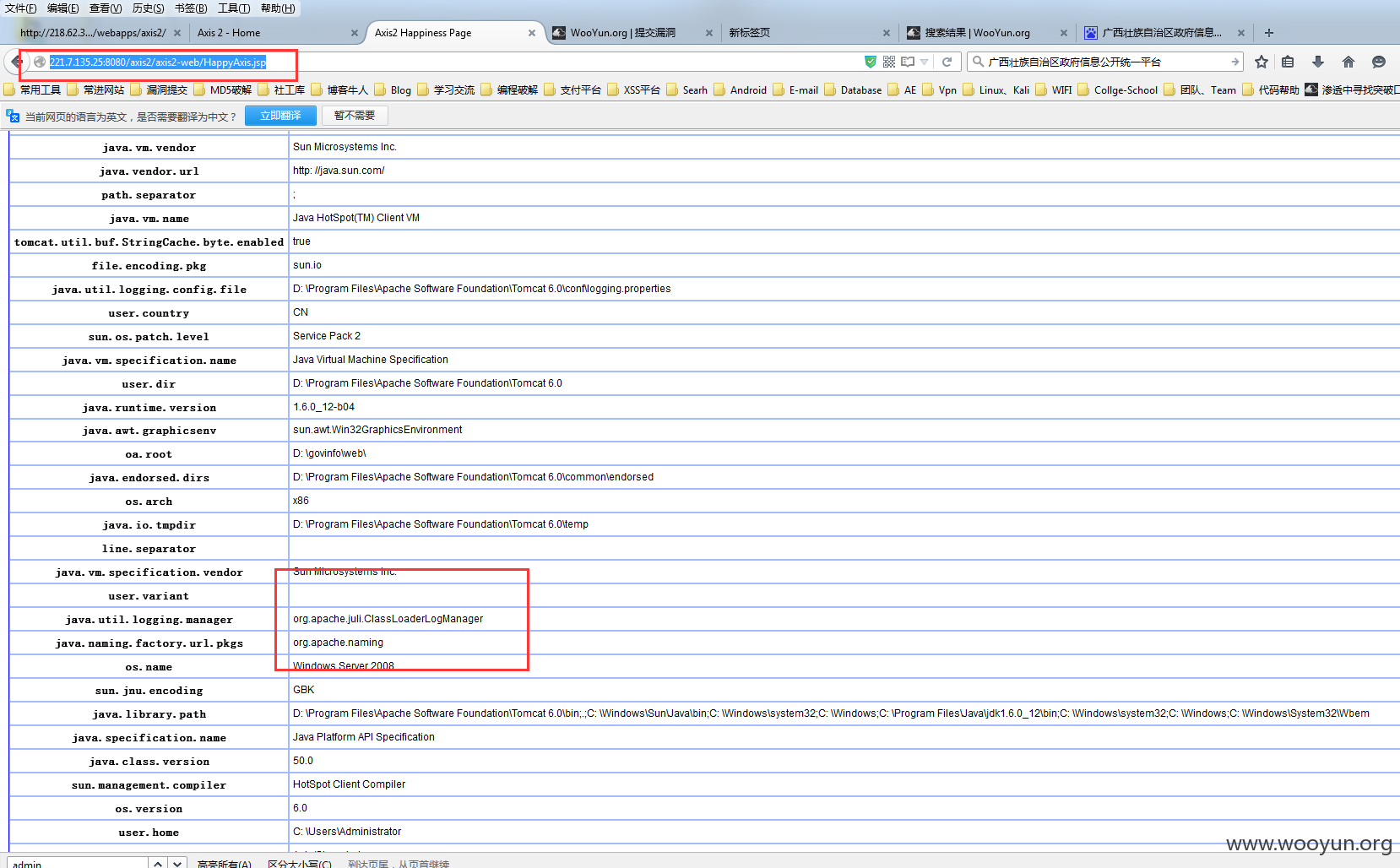
Task: Open the 文件(F) menu
Action: [x=21, y=8]
